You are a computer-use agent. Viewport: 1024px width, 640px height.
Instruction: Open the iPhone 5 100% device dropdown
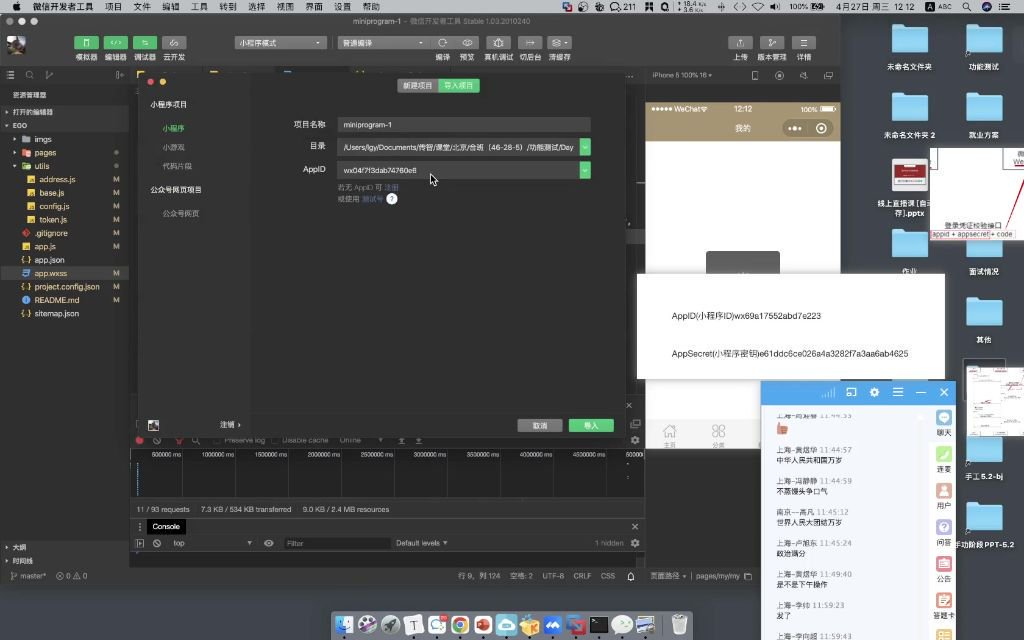[x=682, y=75]
